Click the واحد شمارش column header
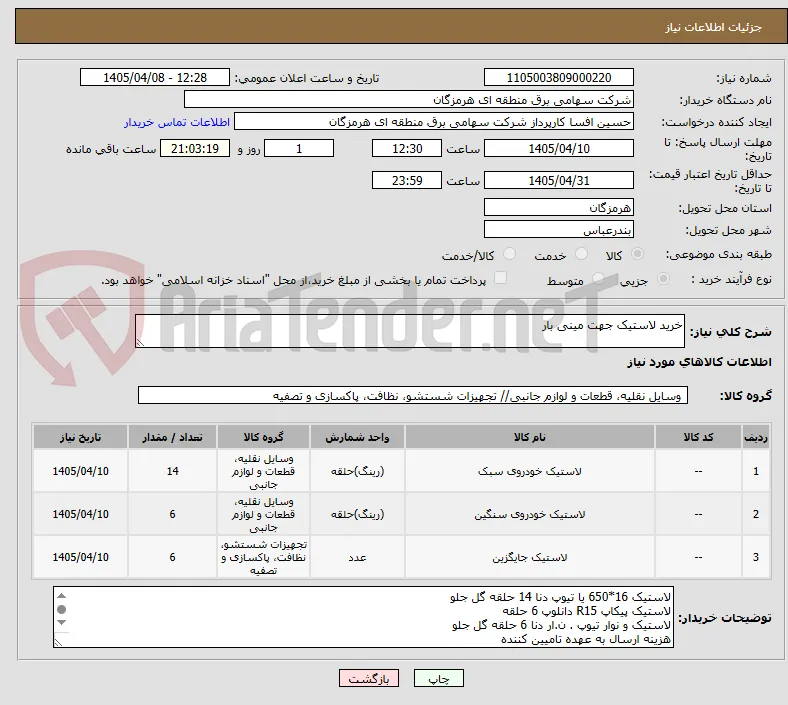The height and width of the screenshot is (705, 788). (x=357, y=437)
